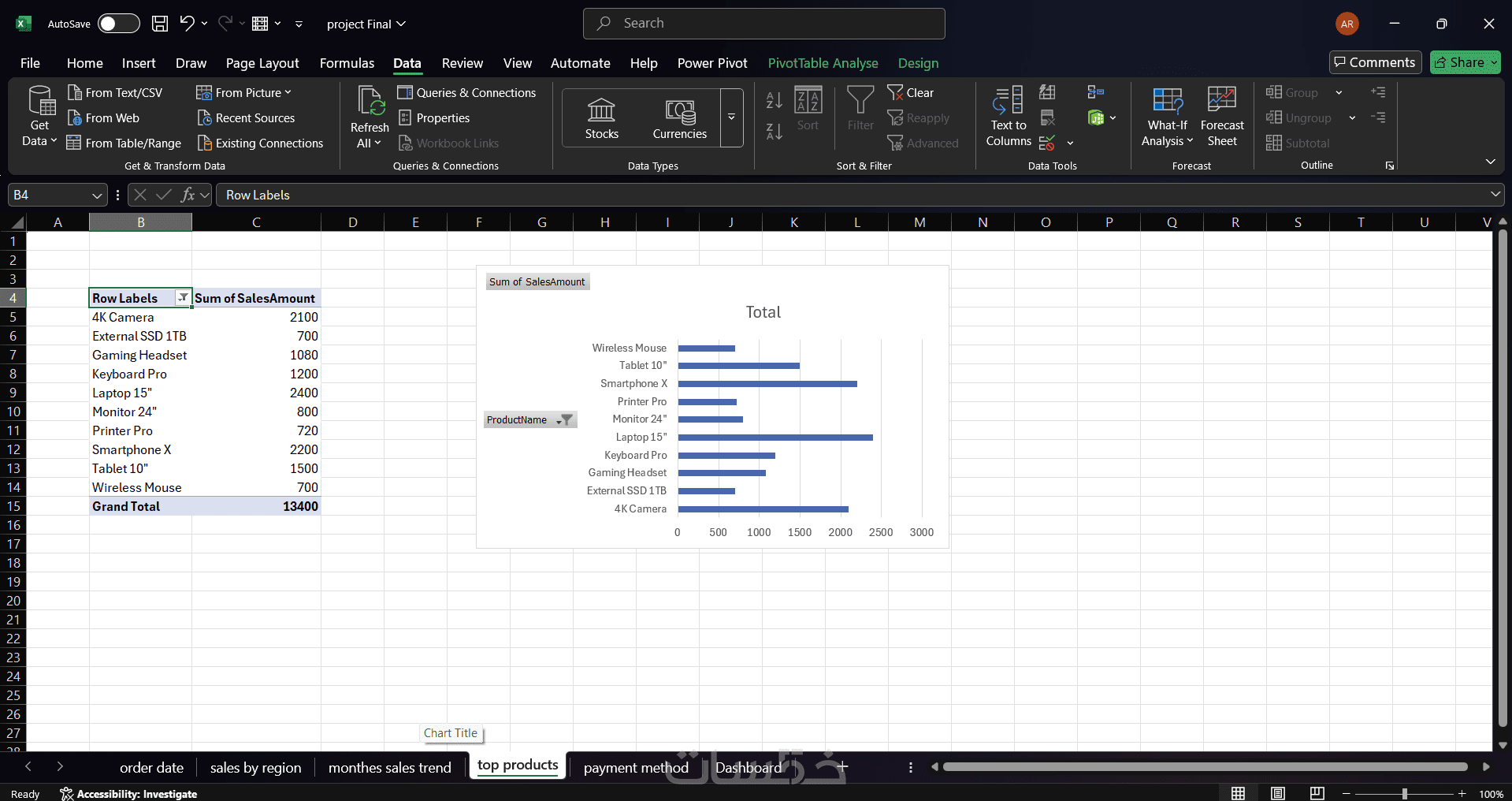Image resolution: width=1512 pixels, height=801 pixels.
Task: Click Accessibility: Investigate in status bar
Action: pos(128,794)
